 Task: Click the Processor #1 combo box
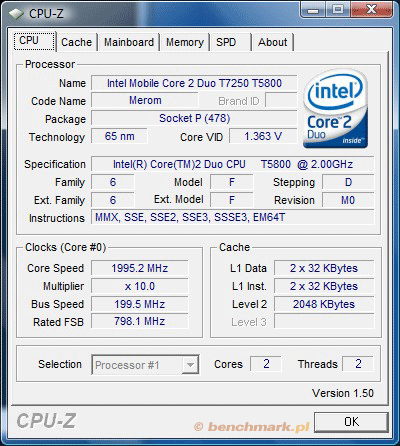click(x=145, y=365)
